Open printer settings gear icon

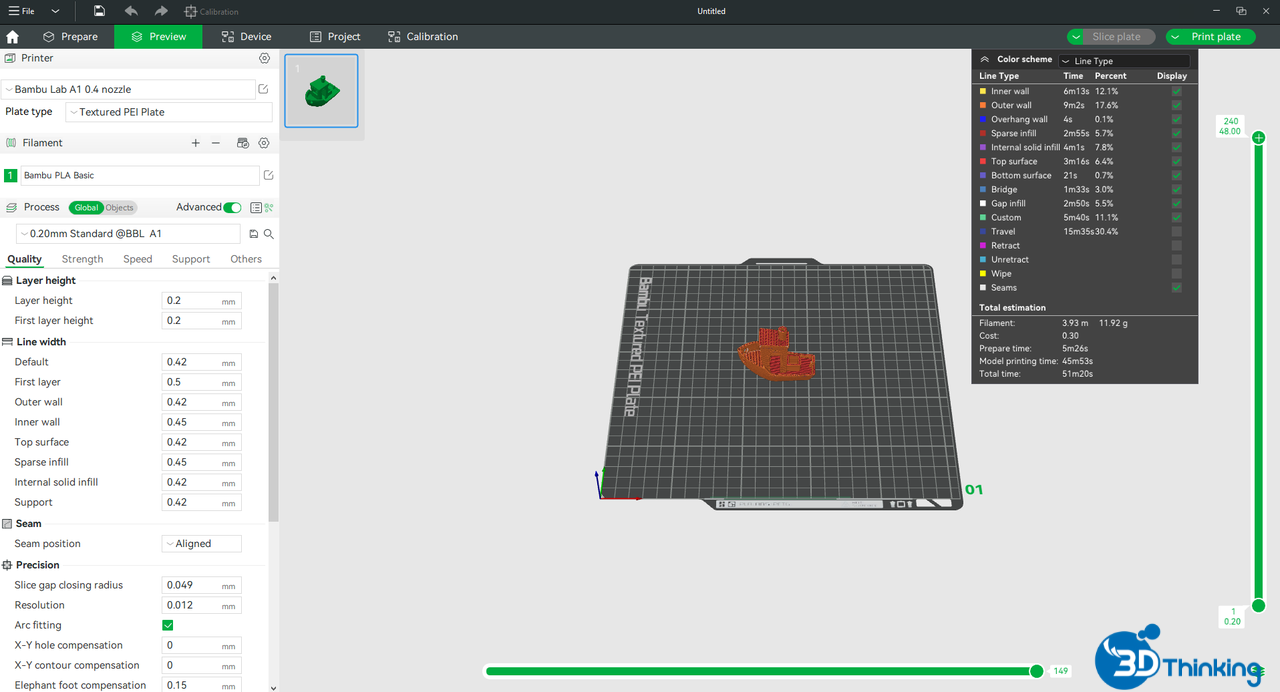[264, 59]
